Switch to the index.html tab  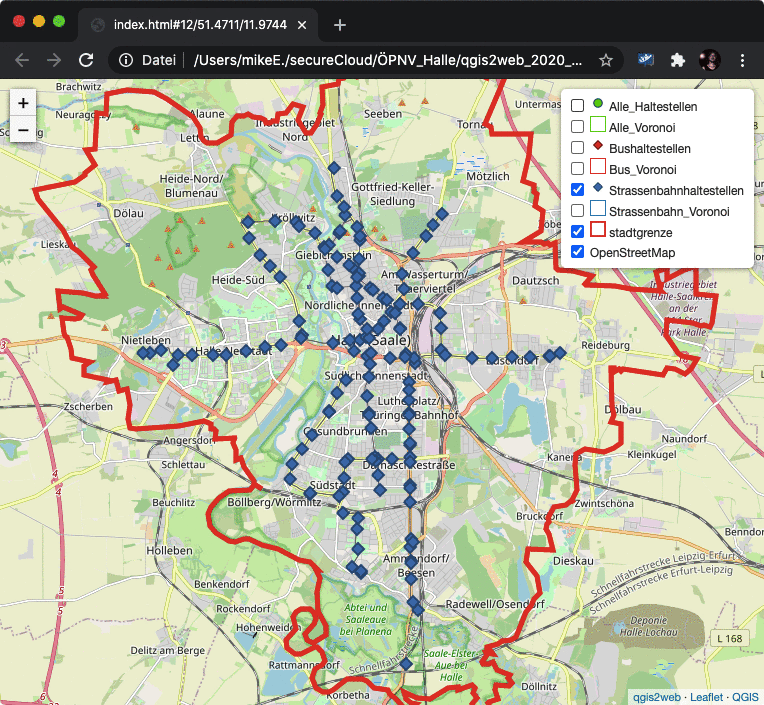coord(190,24)
